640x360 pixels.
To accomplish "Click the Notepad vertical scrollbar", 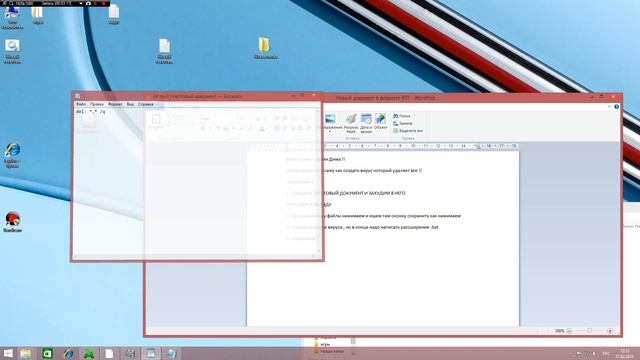I will [x=319, y=181].
